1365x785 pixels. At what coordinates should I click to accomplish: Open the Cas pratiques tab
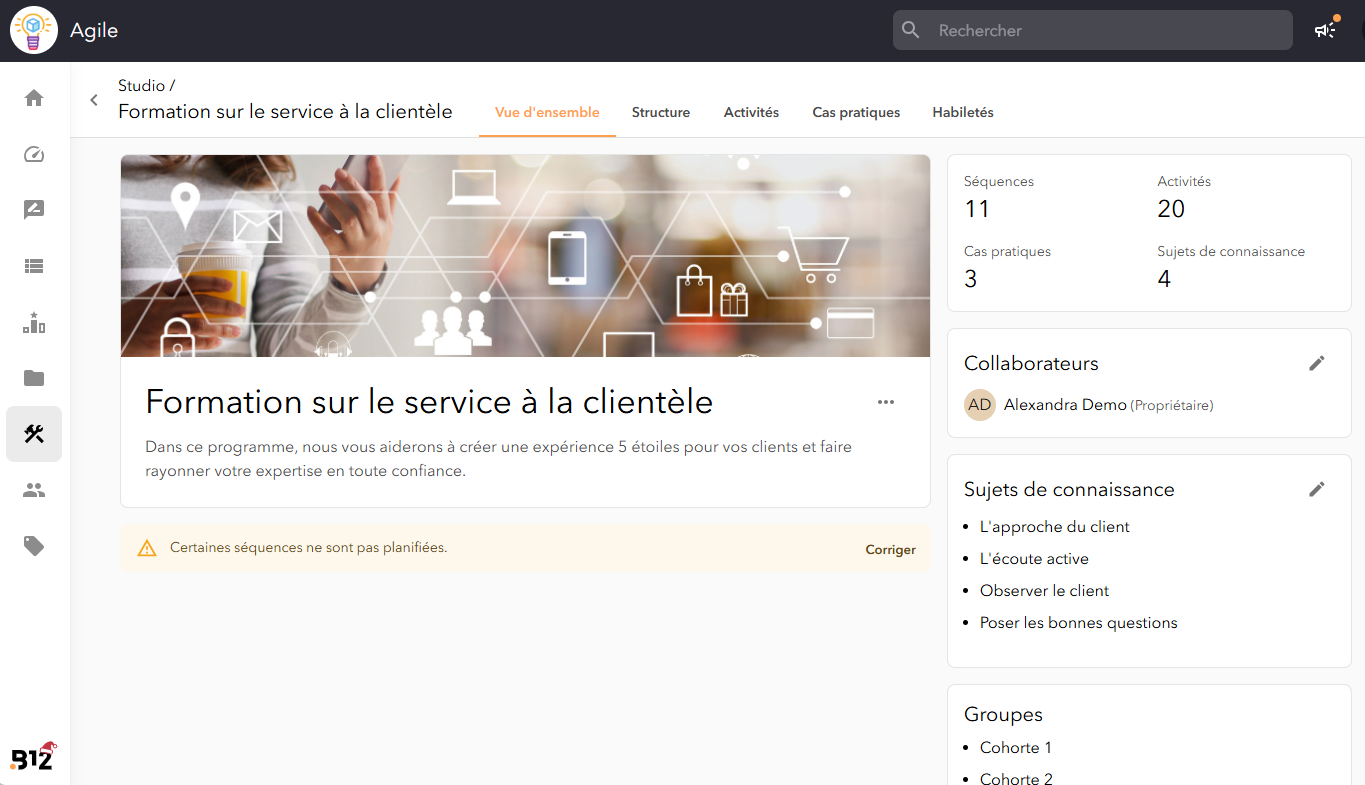(856, 112)
